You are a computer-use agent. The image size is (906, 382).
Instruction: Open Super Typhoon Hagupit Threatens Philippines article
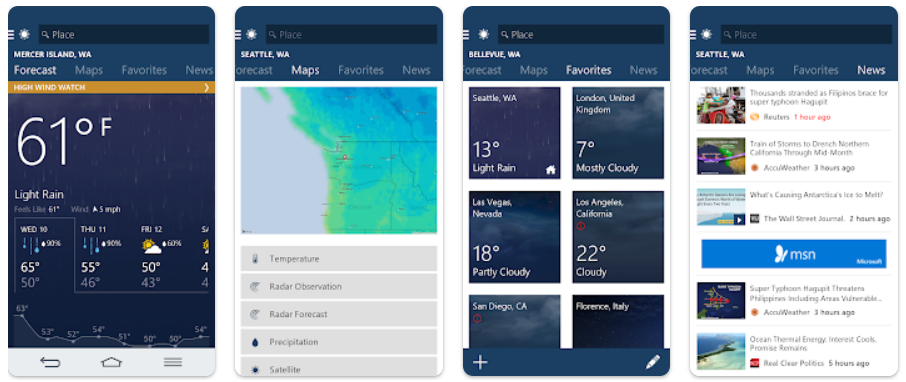pos(793,301)
